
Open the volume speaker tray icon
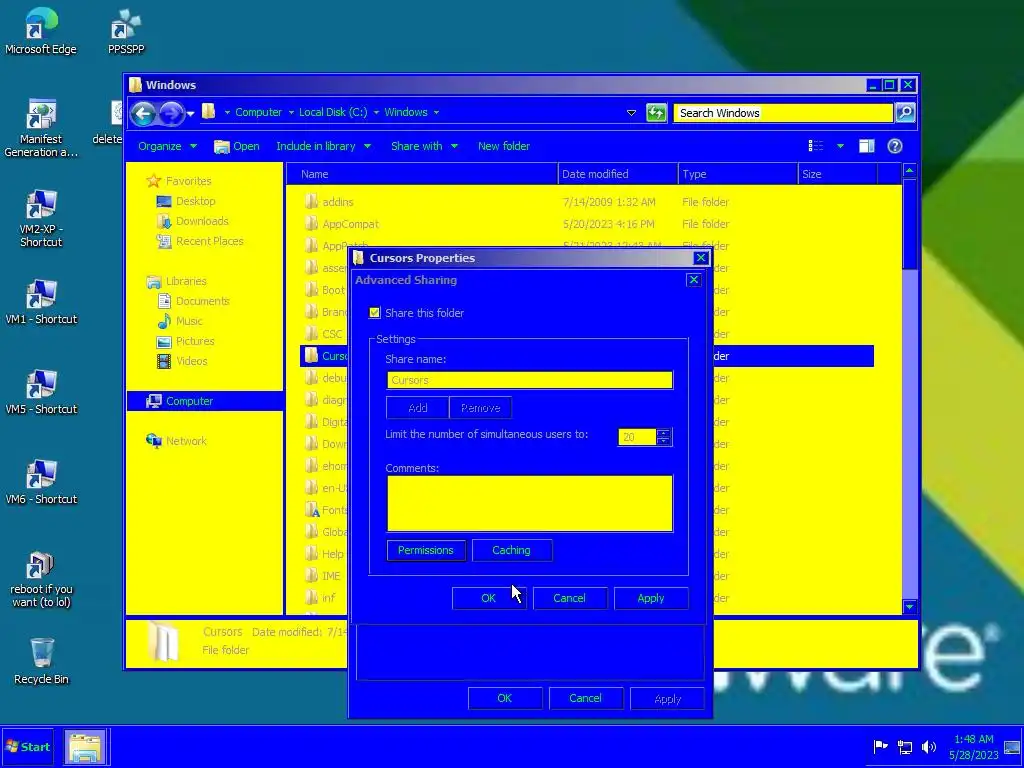[x=928, y=746]
